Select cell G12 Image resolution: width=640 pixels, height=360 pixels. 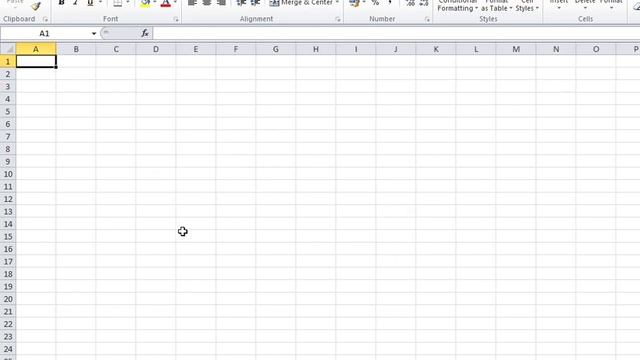[x=276, y=199]
